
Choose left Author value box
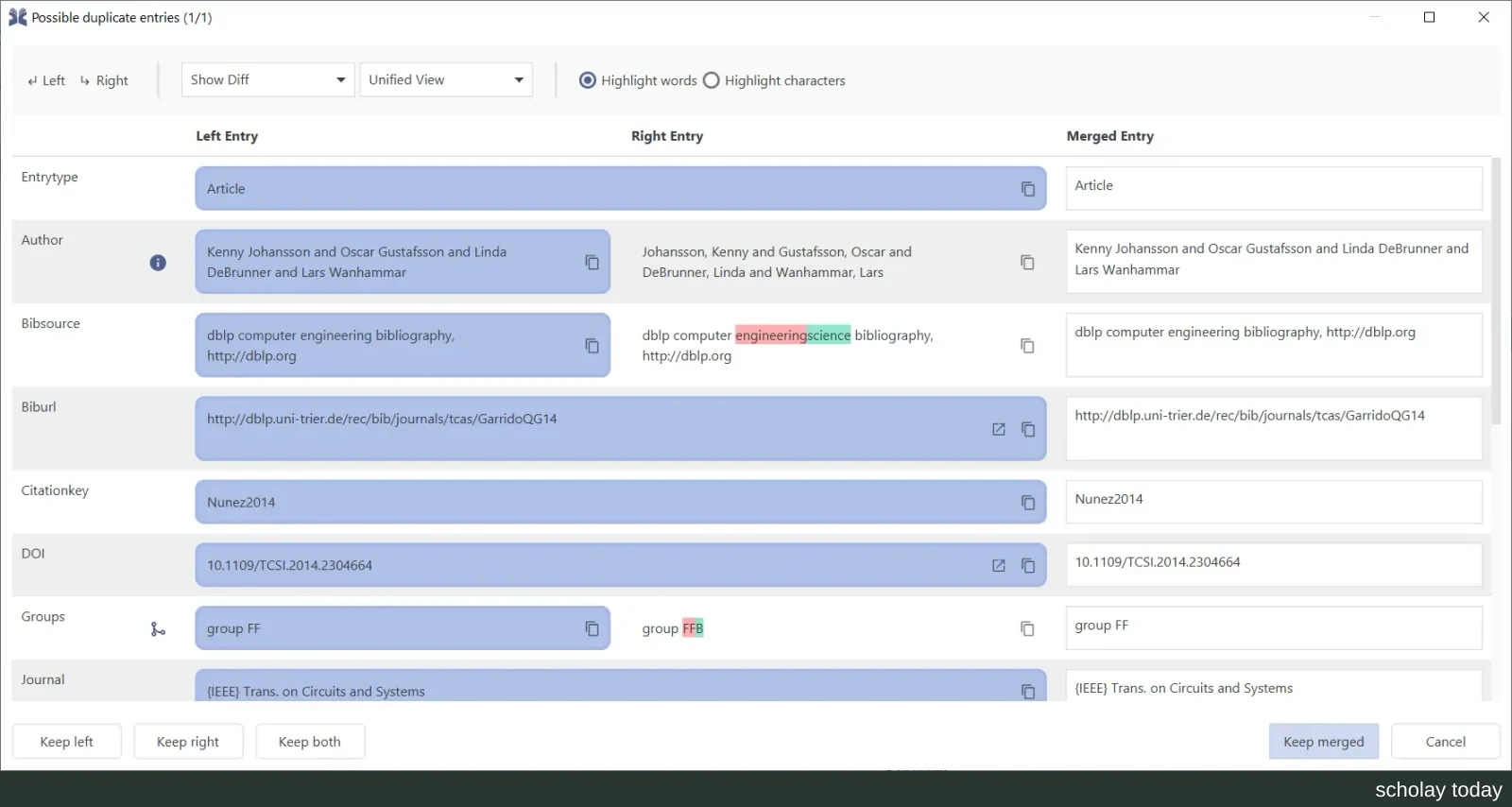(x=403, y=262)
